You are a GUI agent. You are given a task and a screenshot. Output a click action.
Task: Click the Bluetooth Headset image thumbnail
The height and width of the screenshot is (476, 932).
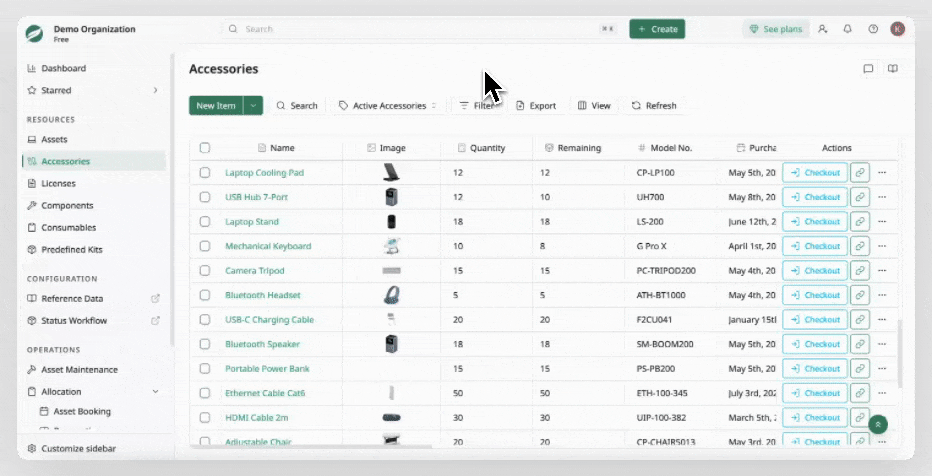click(391, 295)
